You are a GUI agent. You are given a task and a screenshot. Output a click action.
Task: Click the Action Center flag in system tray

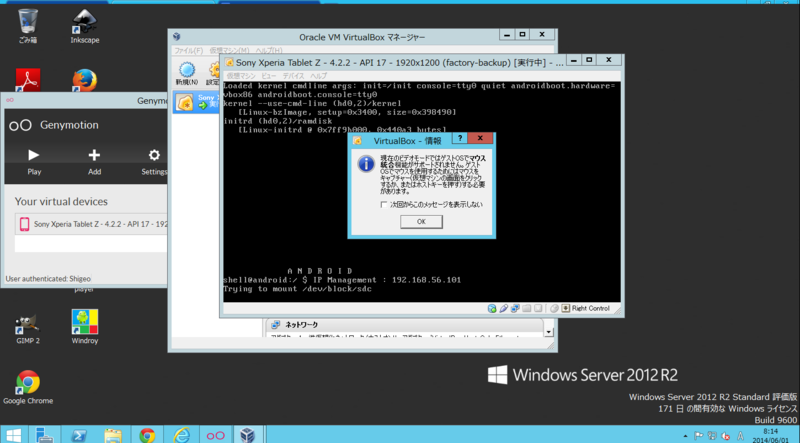coord(698,436)
